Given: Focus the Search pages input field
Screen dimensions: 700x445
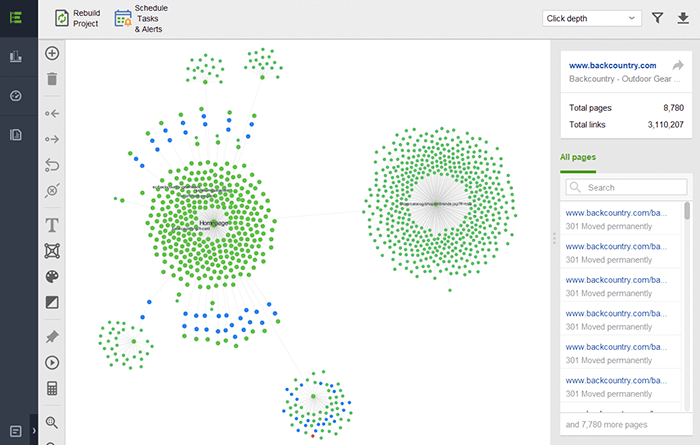Looking at the screenshot, I should click(626, 187).
